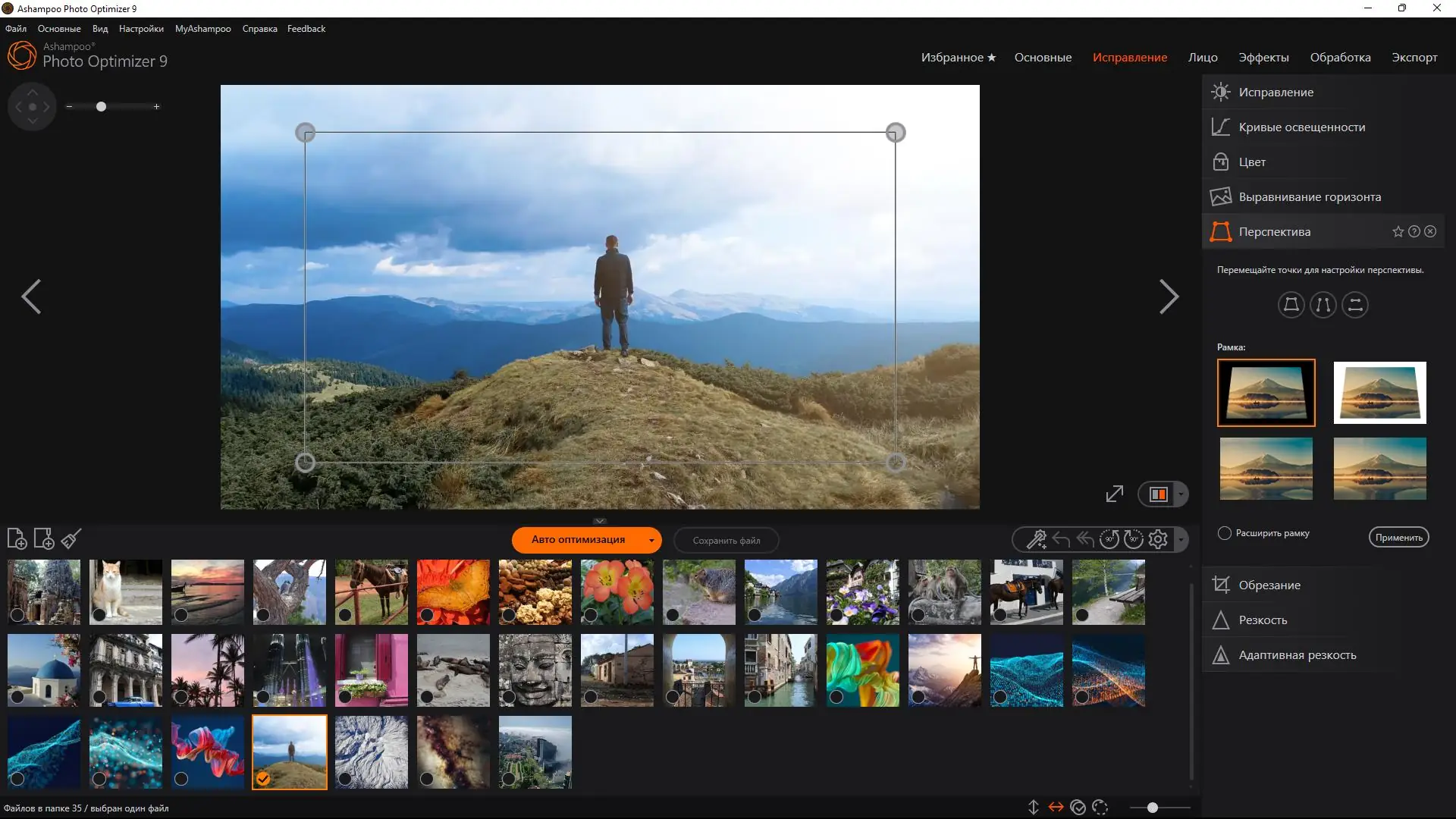Switch to the Эффекты tab
The width and height of the screenshot is (1456, 819).
[1263, 58]
